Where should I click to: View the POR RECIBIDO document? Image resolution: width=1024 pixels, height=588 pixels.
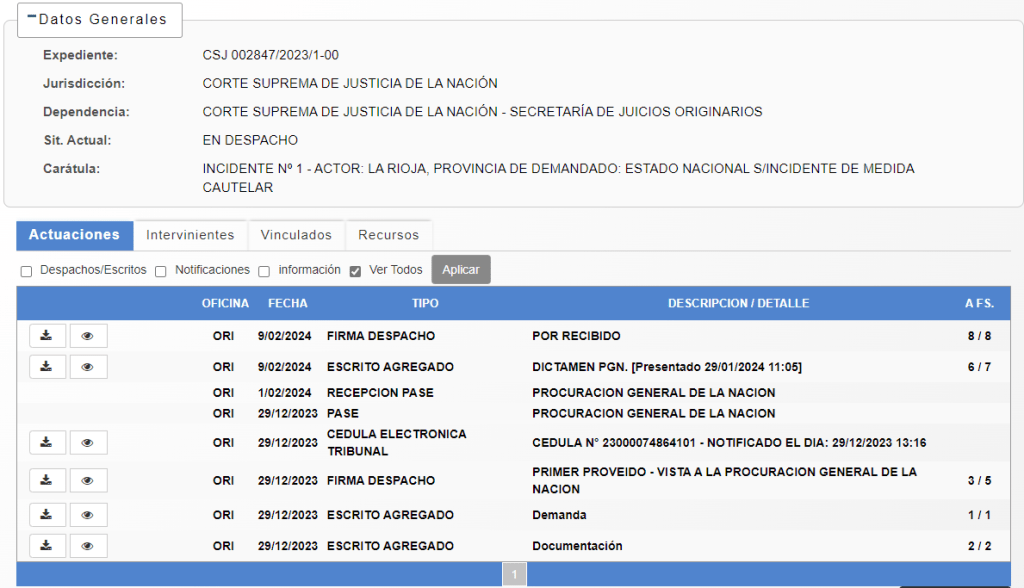(x=88, y=336)
